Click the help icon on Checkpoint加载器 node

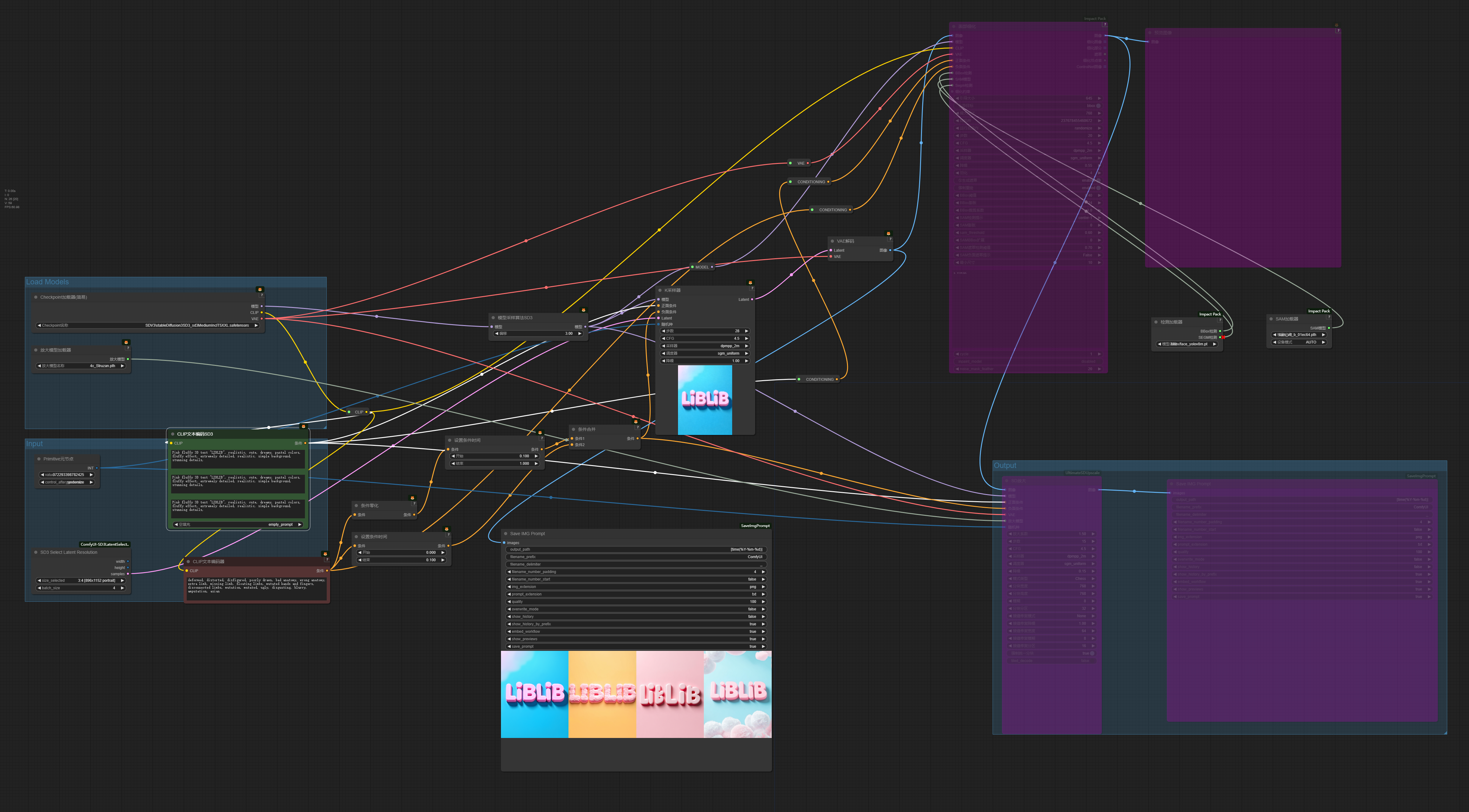(262, 295)
